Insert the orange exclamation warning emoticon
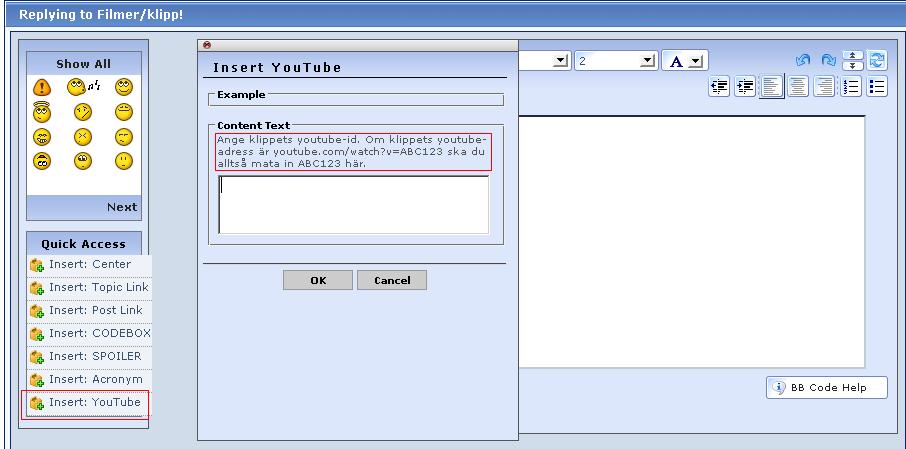Image resolution: width=906 pixels, height=449 pixels. coord(42,88)
